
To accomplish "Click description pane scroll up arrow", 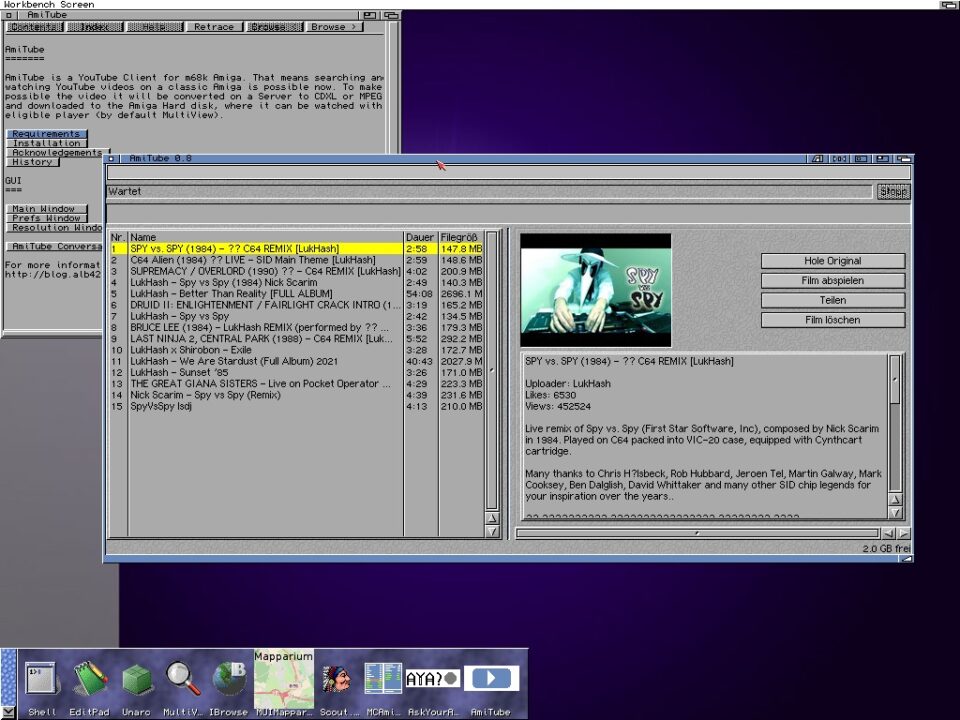I will coord(895,500).
